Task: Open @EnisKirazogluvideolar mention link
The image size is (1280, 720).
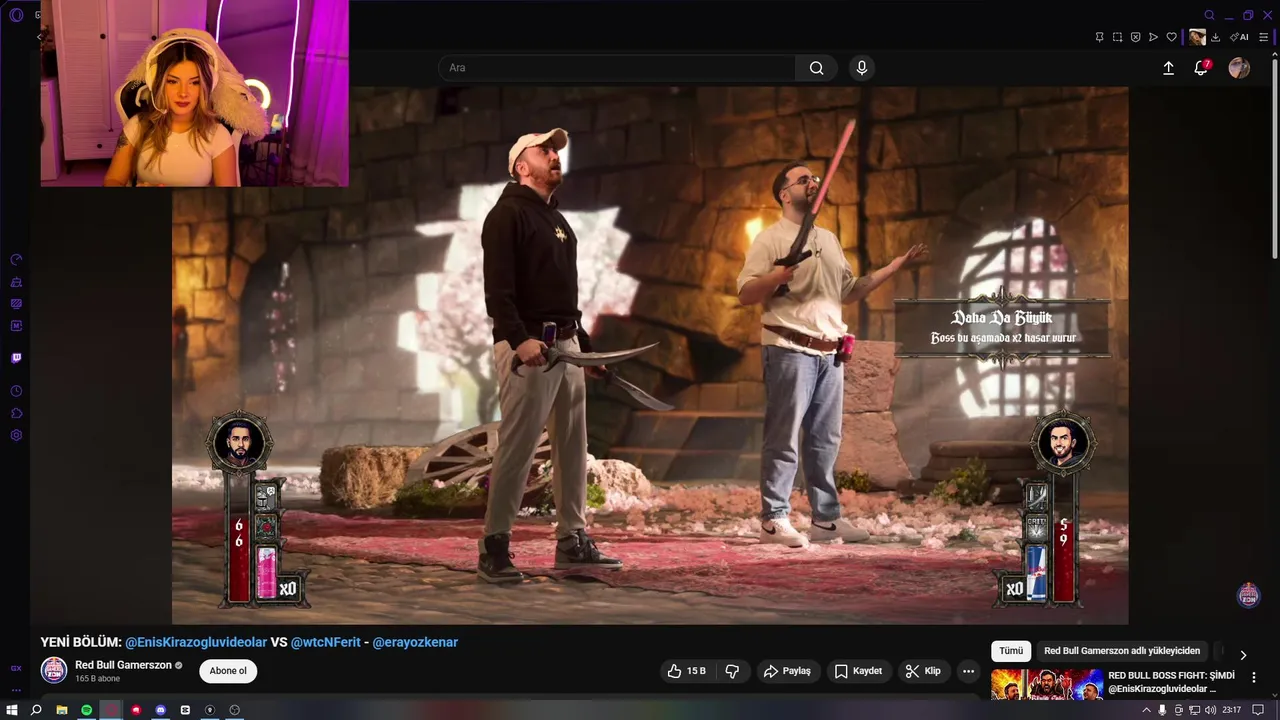Action: [196, 642]
